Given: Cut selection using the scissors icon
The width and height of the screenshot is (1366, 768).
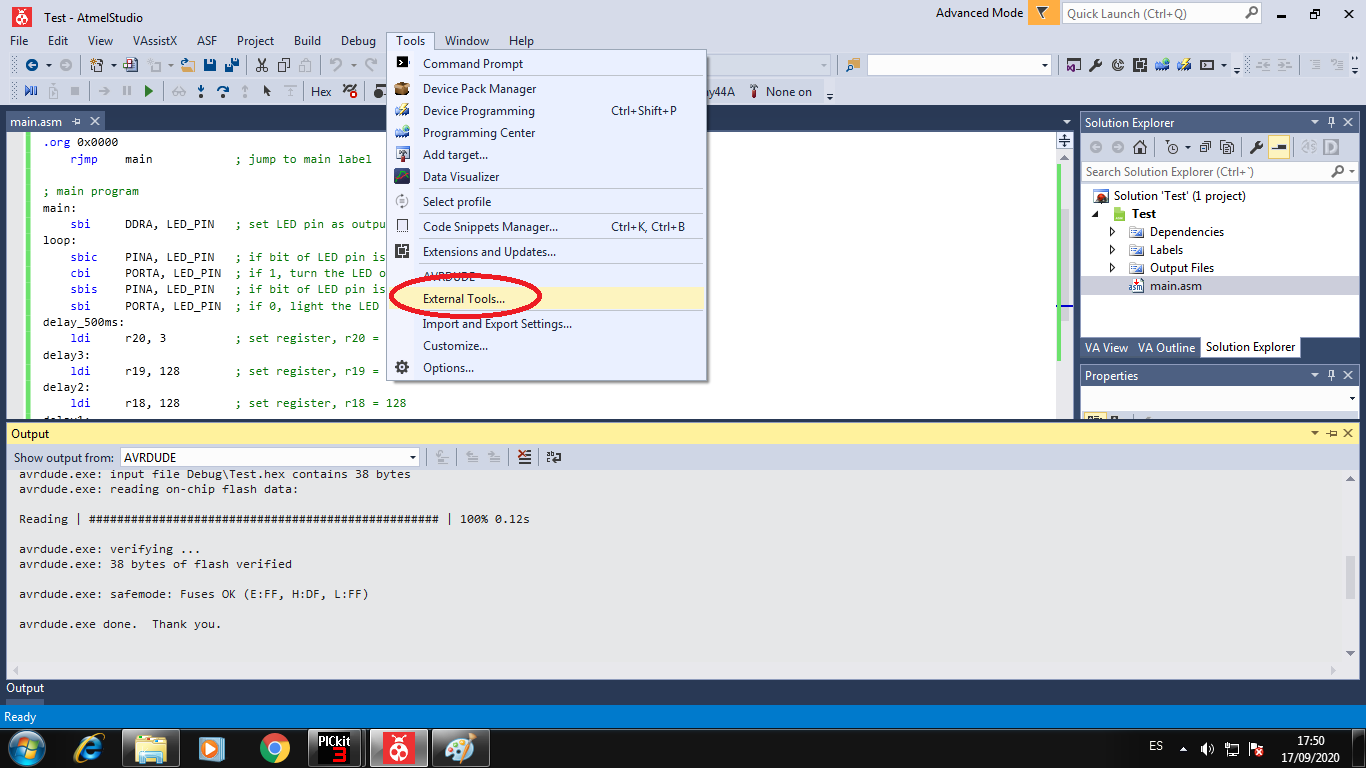Looking at the screenshot, I should tap(262, 65).
